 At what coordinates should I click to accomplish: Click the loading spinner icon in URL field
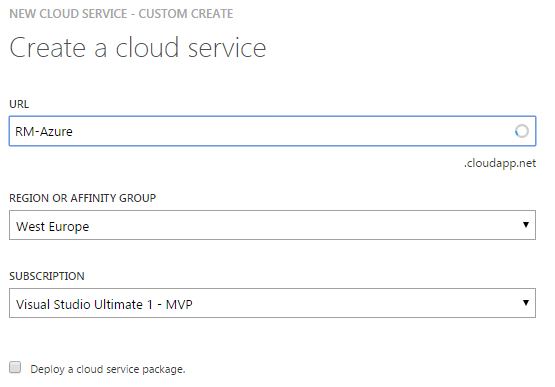click(521, 131)
